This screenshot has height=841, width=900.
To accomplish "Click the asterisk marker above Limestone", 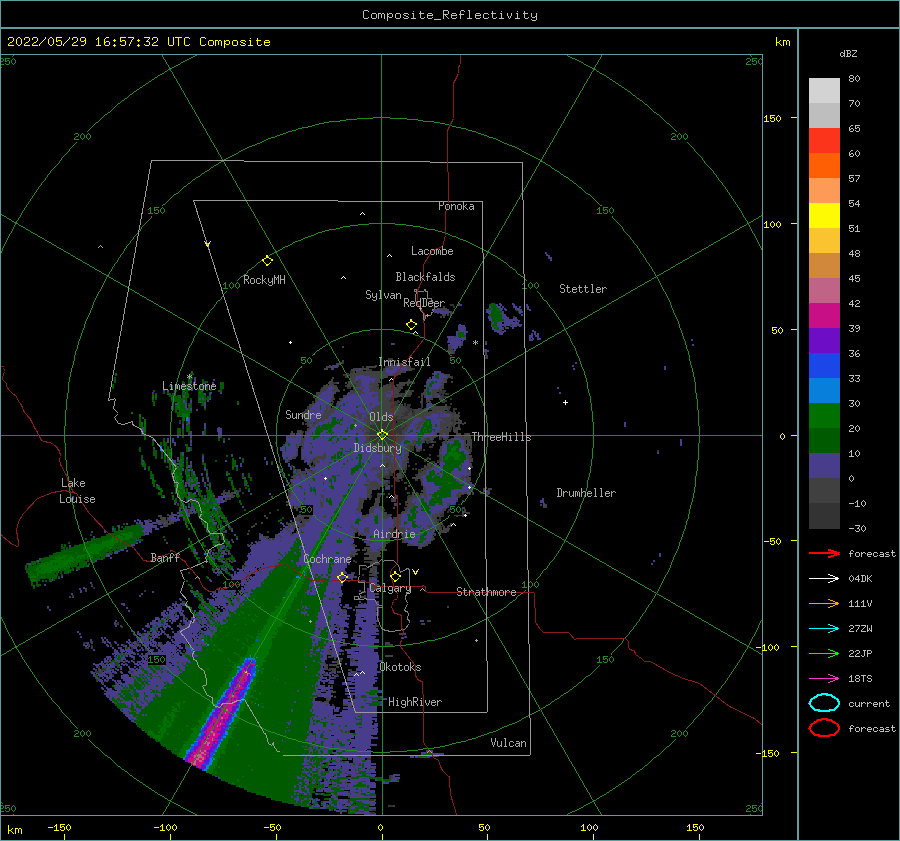I will pyautogui.click(x=189, y=377).
